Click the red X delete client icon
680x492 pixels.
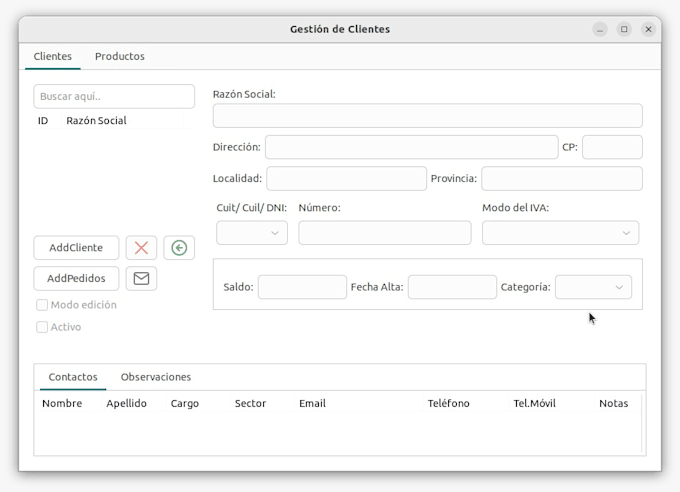coord(141,248)
